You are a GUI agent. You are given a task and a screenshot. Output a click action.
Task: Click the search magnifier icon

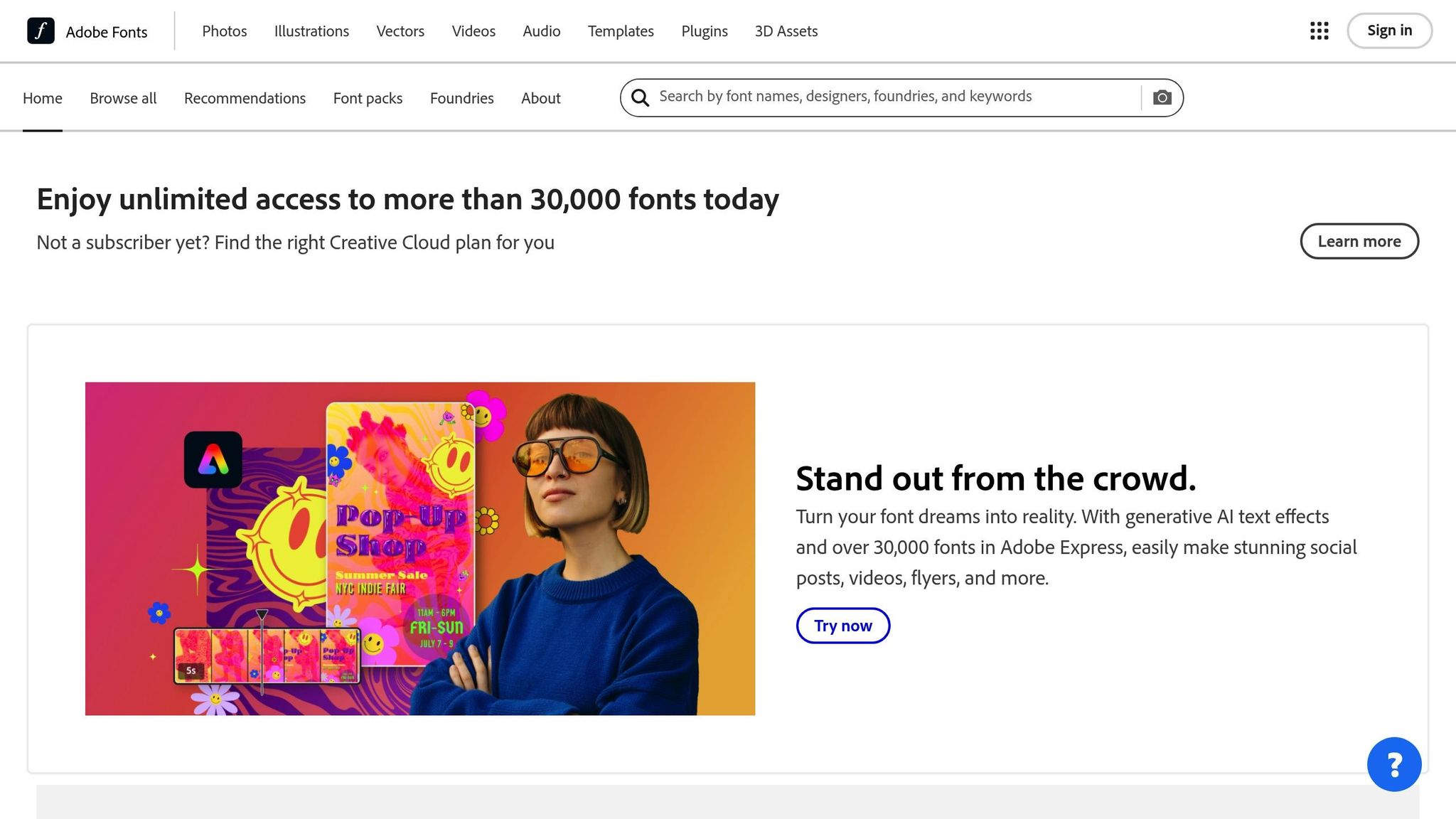tap(641, 97)
